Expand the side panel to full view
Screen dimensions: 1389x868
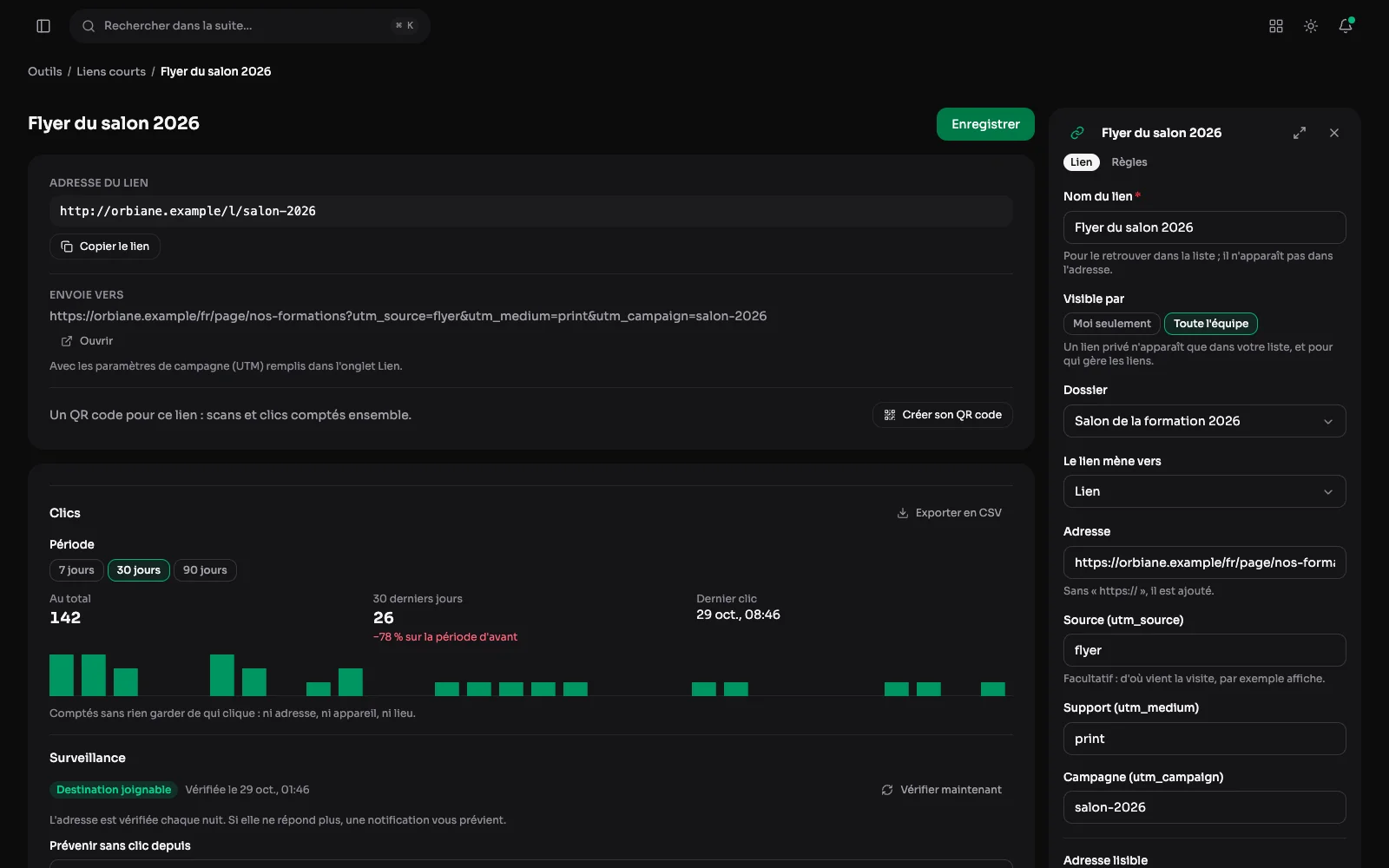click(1300, 133)
